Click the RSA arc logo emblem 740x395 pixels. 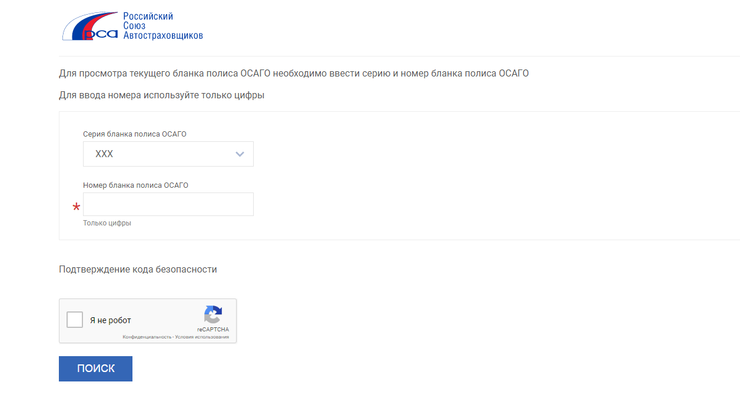[90, 26]
